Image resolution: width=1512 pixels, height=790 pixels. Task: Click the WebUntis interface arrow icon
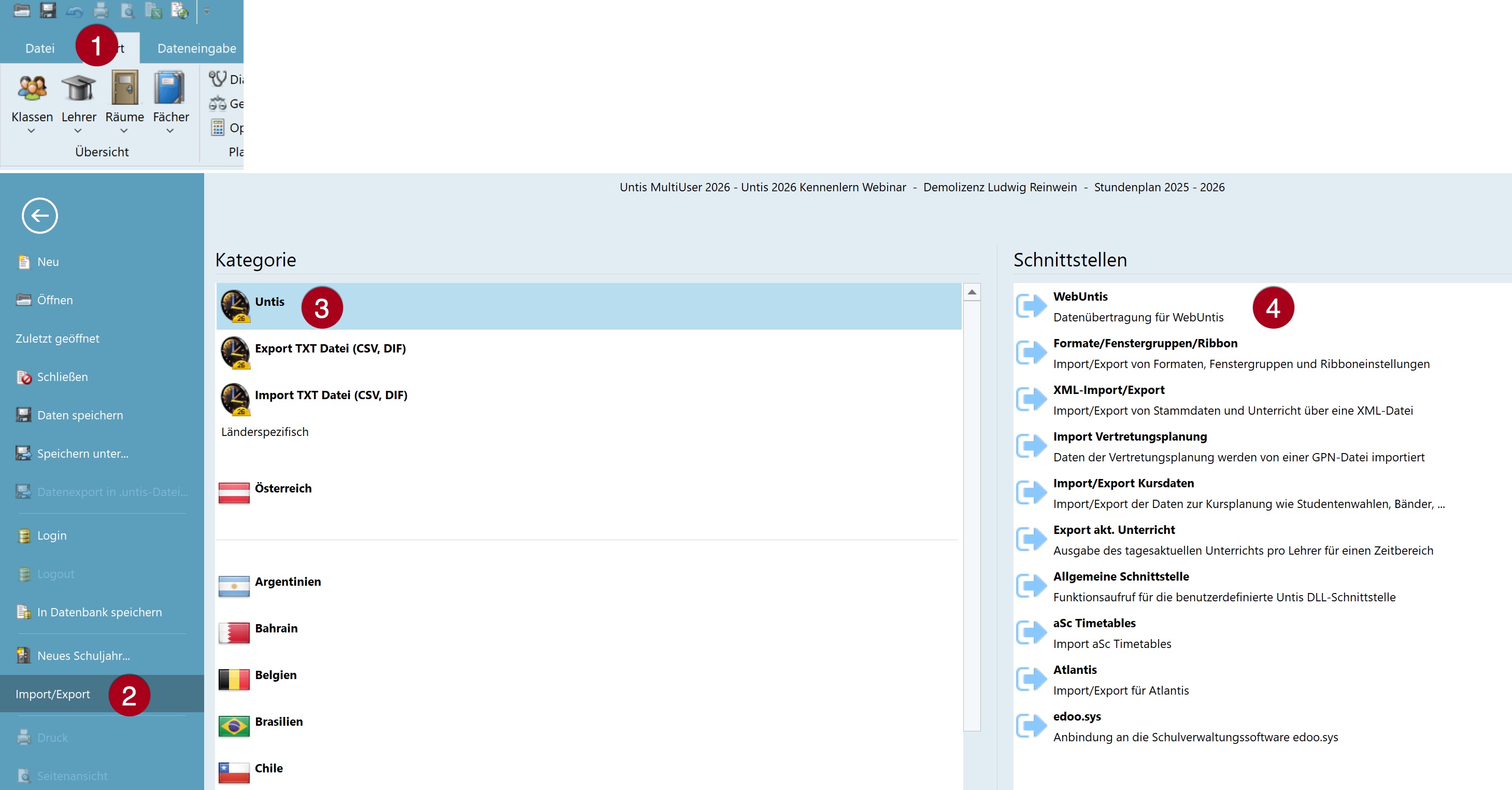pos(1031,306)
